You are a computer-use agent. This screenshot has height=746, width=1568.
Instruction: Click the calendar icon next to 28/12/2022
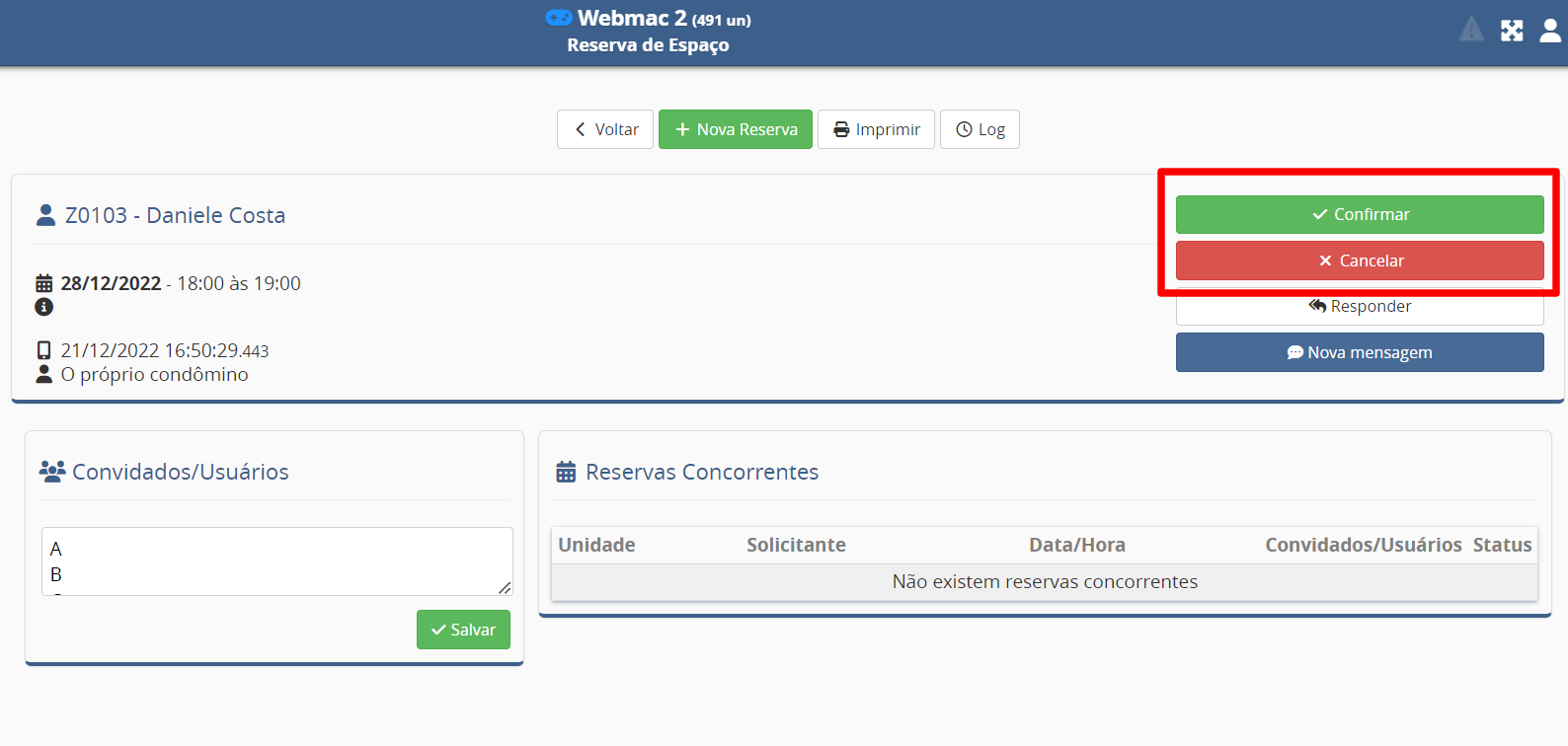(44, 284)
